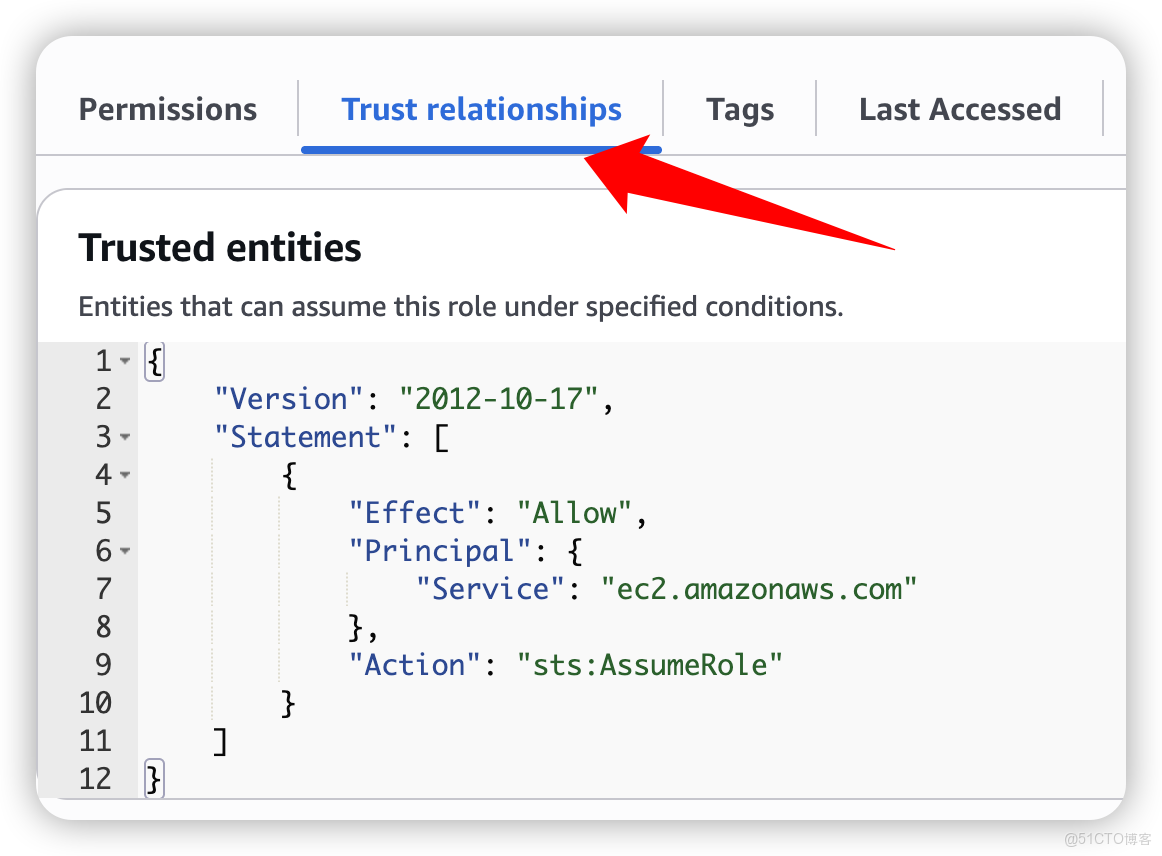Collapse the statement block on line 4
Screen dimensions: 1162x856
pyautogui.click(x=124, y=474)
